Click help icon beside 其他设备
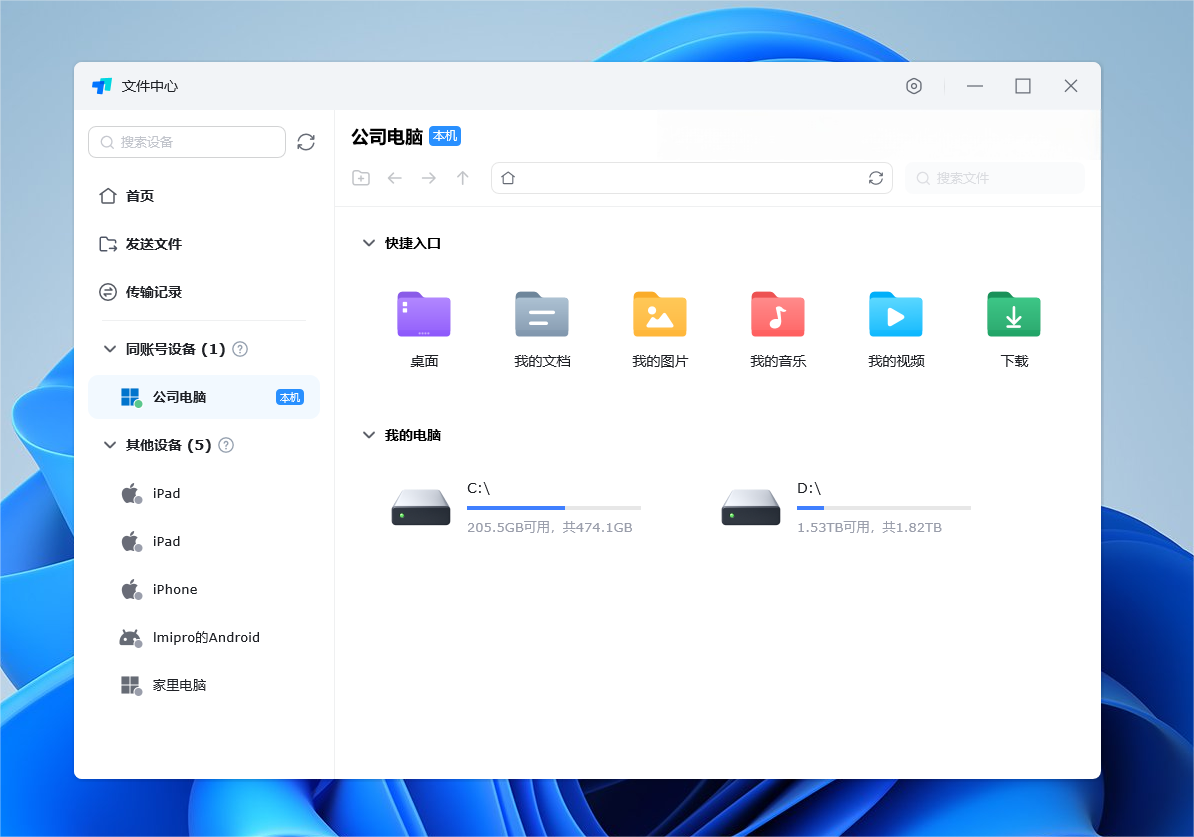The width and height of the screenshot is (1194, 837). click(226, 446)
